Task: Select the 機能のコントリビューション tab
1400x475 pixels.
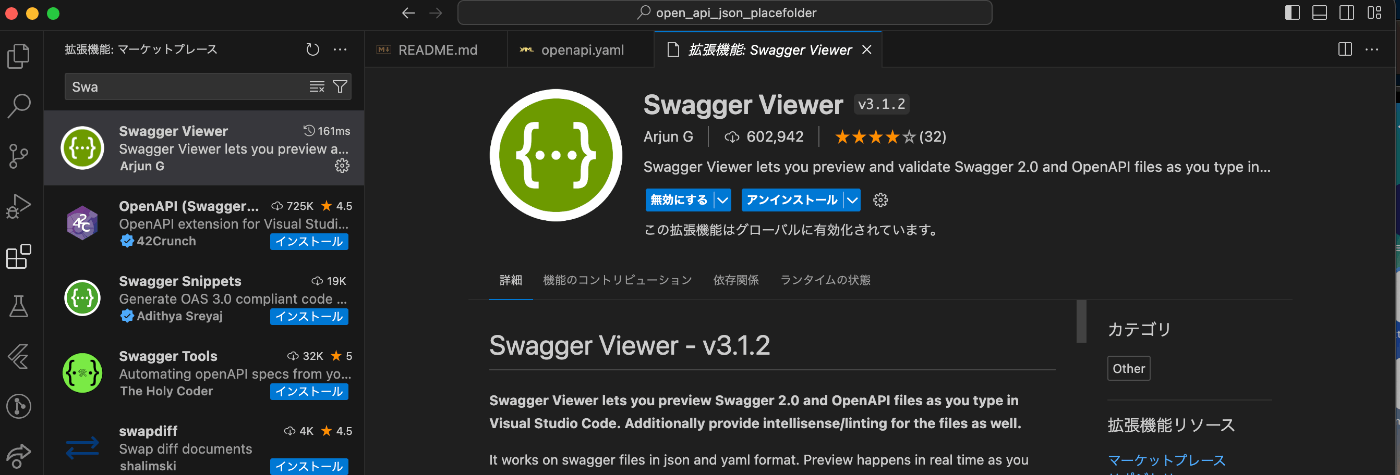Action: point(617,280)
